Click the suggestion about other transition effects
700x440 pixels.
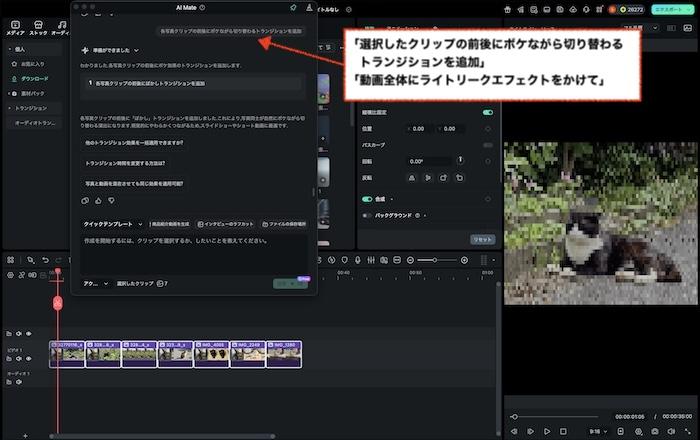click(134, 143)
